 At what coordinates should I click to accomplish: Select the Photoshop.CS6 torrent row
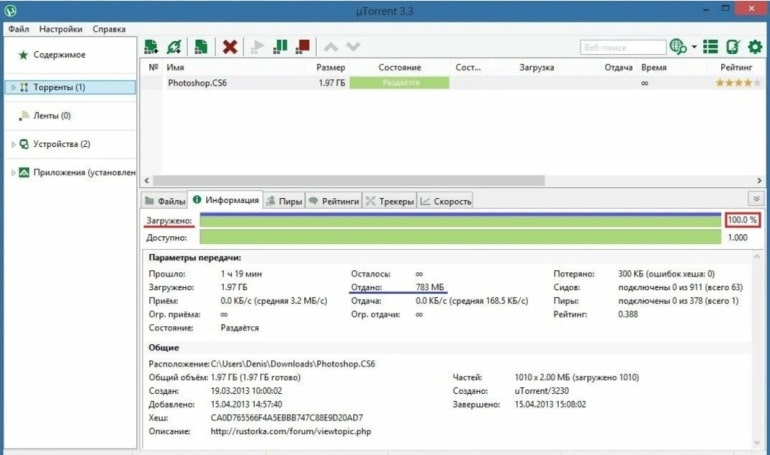click(452, 83)
